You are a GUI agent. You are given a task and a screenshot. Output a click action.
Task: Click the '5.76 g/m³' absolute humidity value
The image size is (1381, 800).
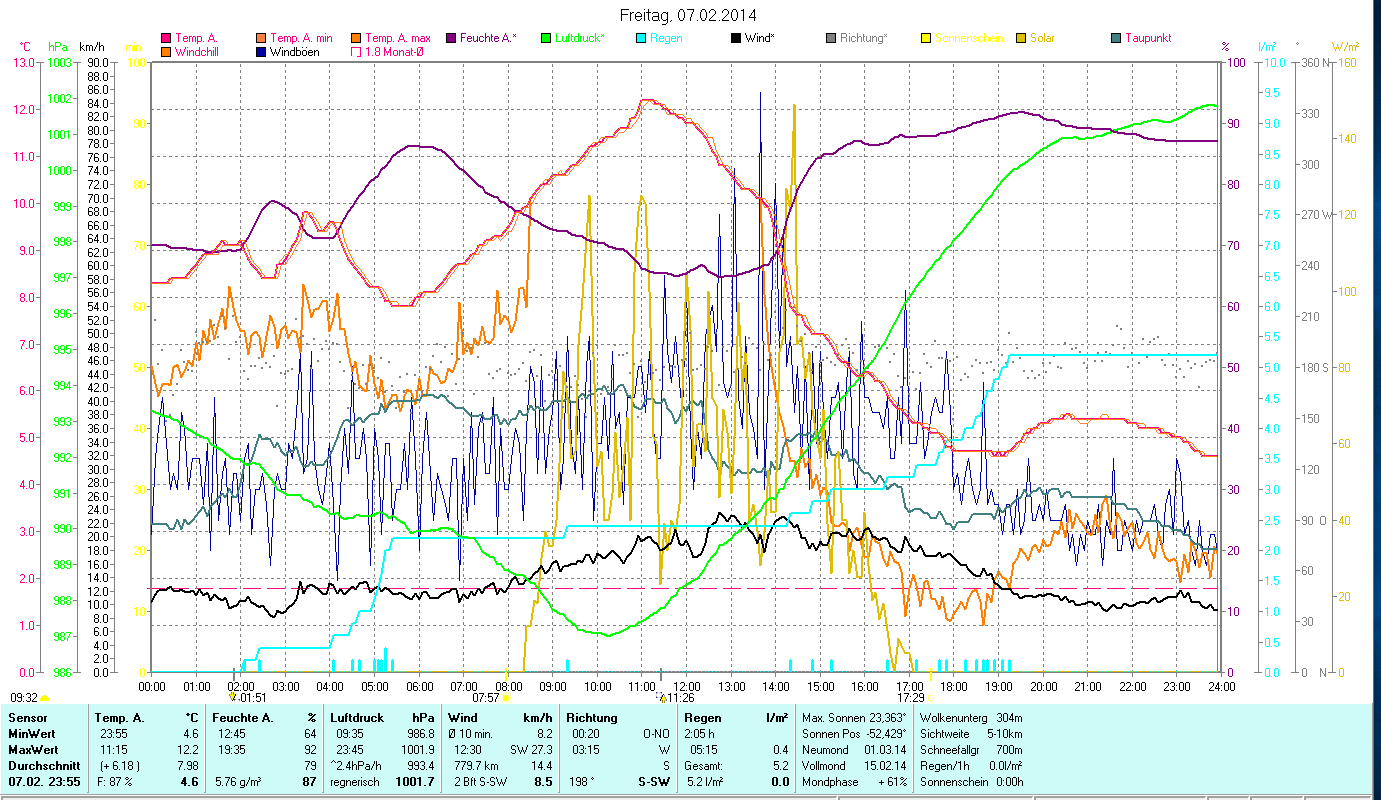(x=240, y=782)
